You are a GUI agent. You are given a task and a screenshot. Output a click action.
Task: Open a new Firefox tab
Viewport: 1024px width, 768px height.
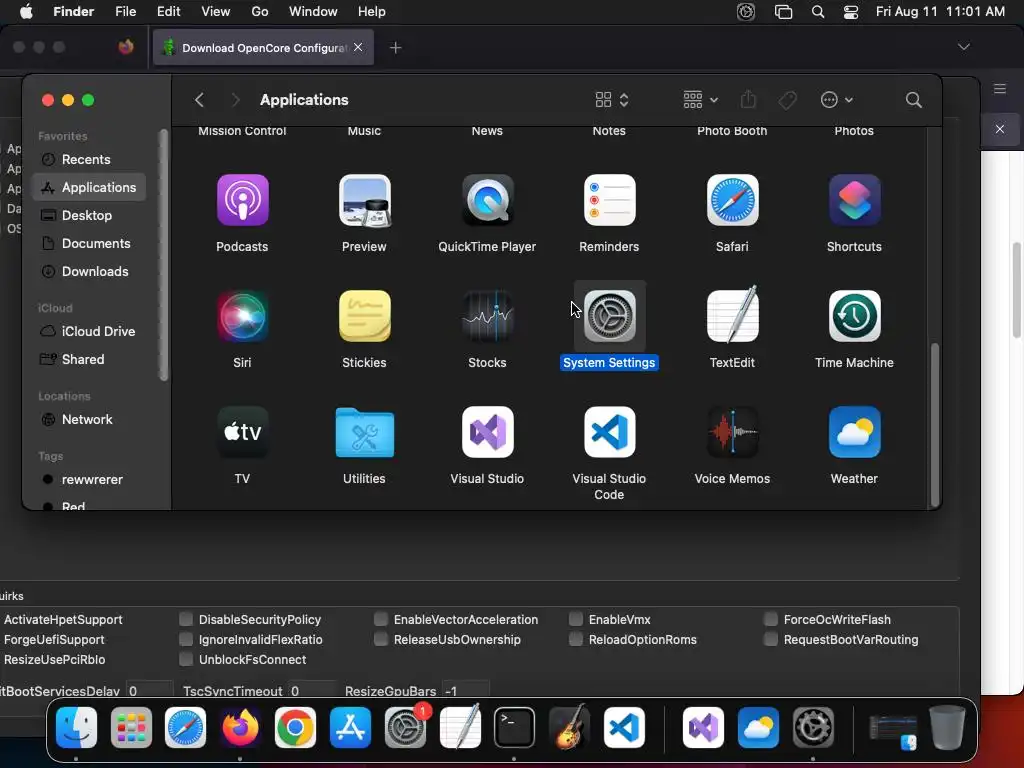pyautogui.click(x=395, y=48)
